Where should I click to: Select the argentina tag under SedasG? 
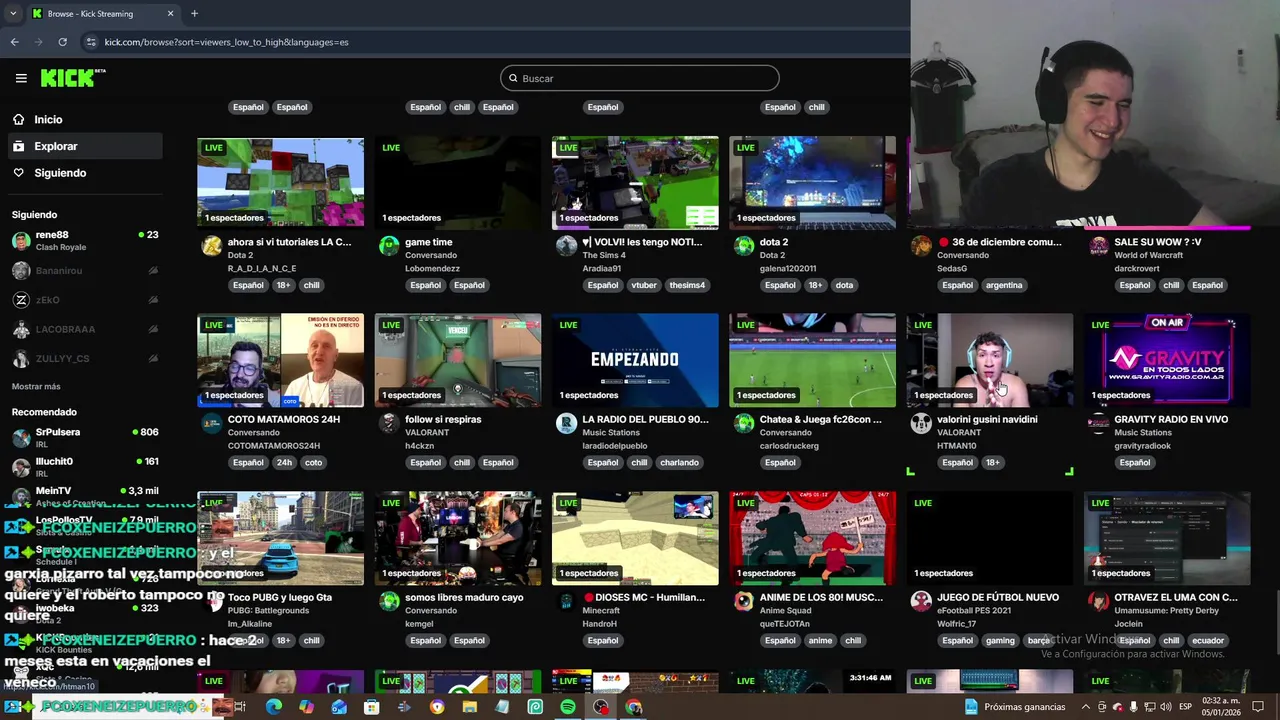coord(1004,285)
